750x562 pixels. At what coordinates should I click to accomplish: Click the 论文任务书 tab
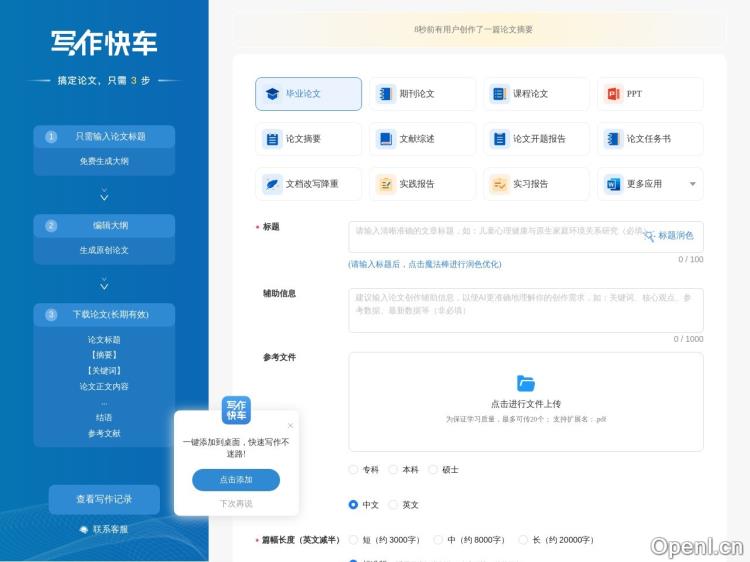pos(650,139)
